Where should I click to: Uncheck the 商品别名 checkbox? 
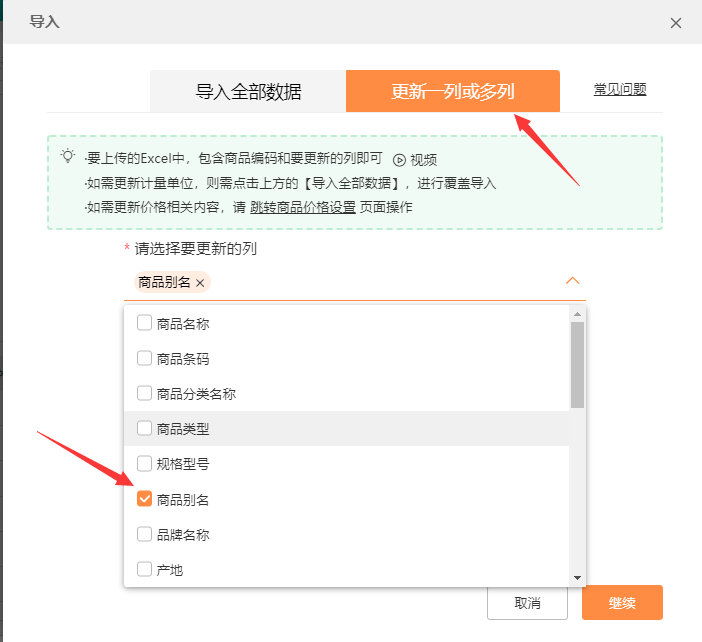pos(144,499)
